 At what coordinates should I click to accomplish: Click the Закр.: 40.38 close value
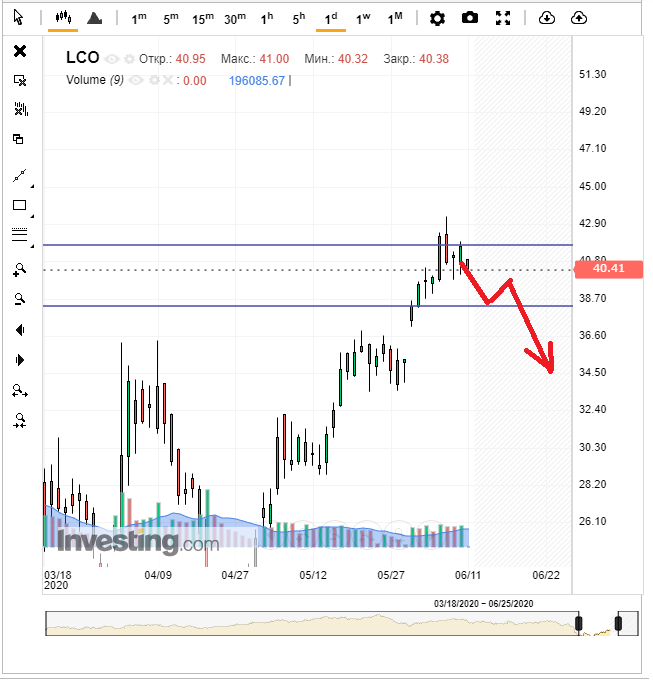point(416,59)
